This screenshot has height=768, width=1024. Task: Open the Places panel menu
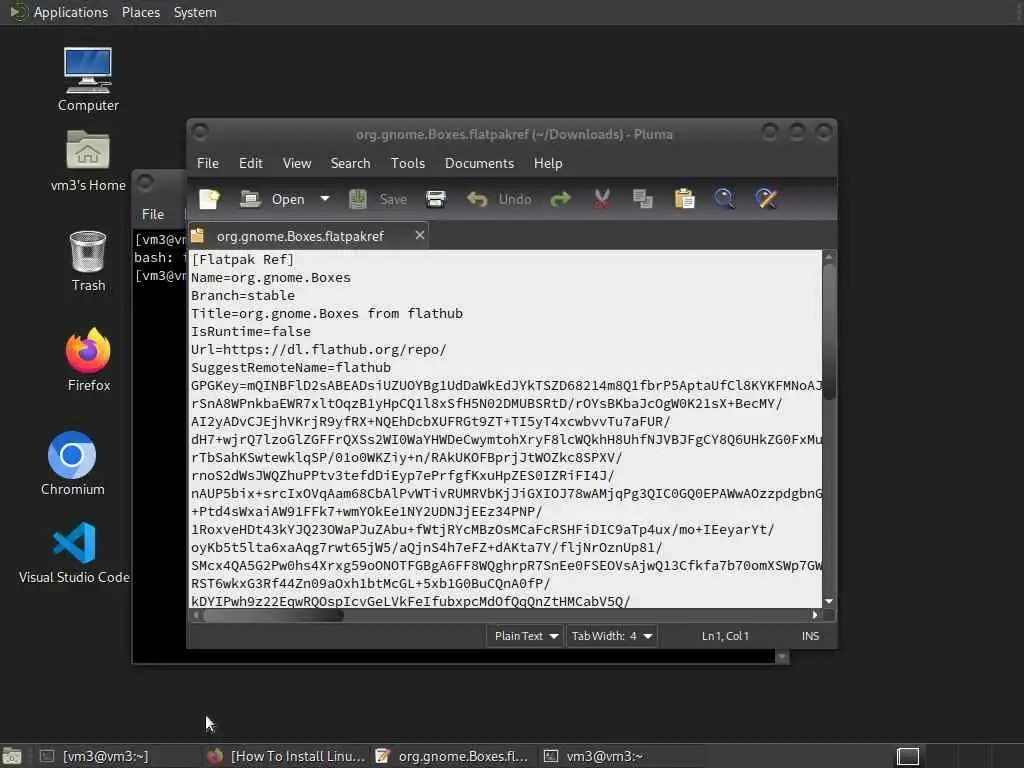[140, 12]
